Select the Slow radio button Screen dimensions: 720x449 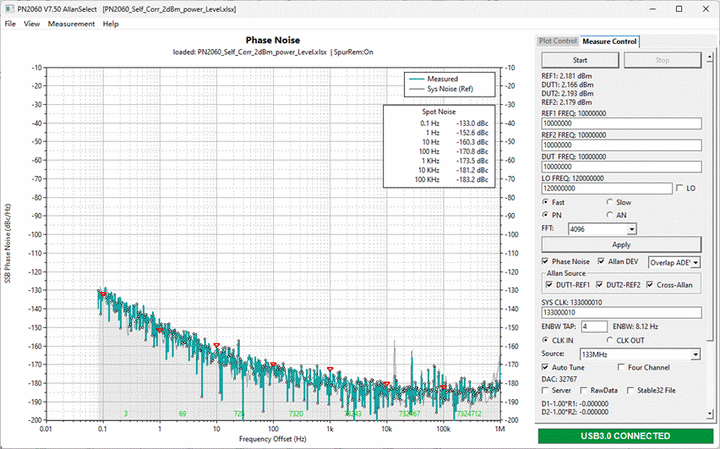610,202
